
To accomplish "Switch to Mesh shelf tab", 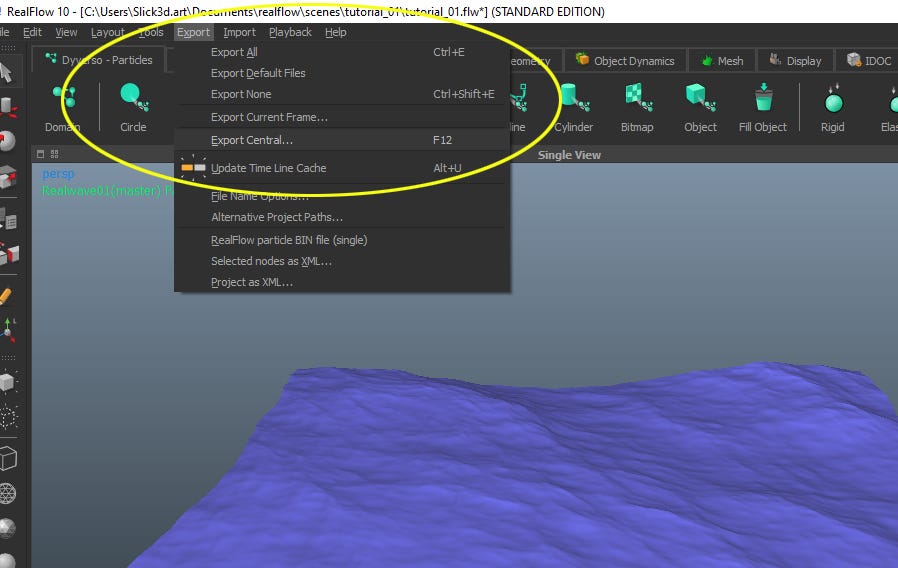I will (x=722, y=61).
